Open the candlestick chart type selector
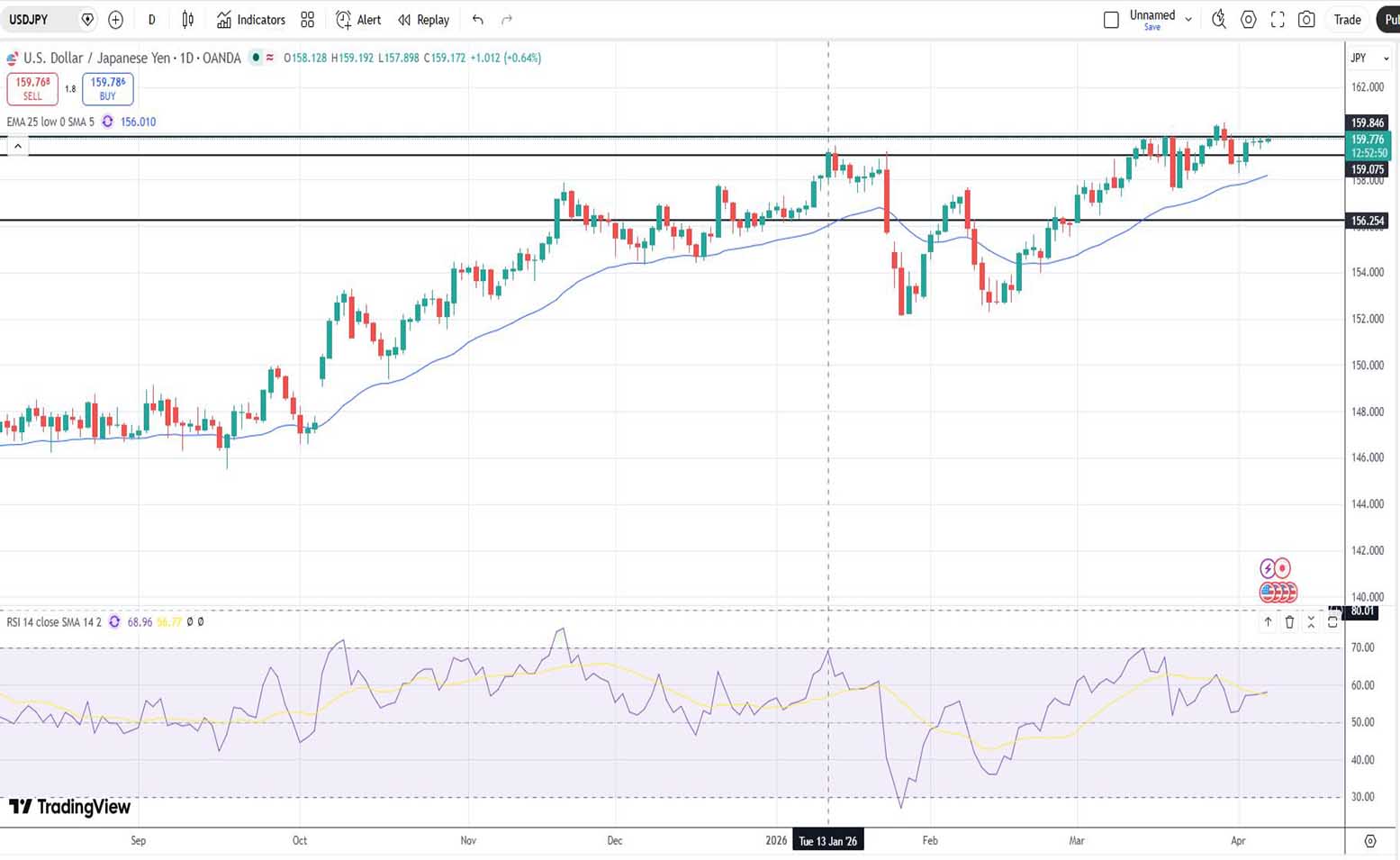Screen dimensions: 1400x860 pyautogui.click(x=187, y=20)
